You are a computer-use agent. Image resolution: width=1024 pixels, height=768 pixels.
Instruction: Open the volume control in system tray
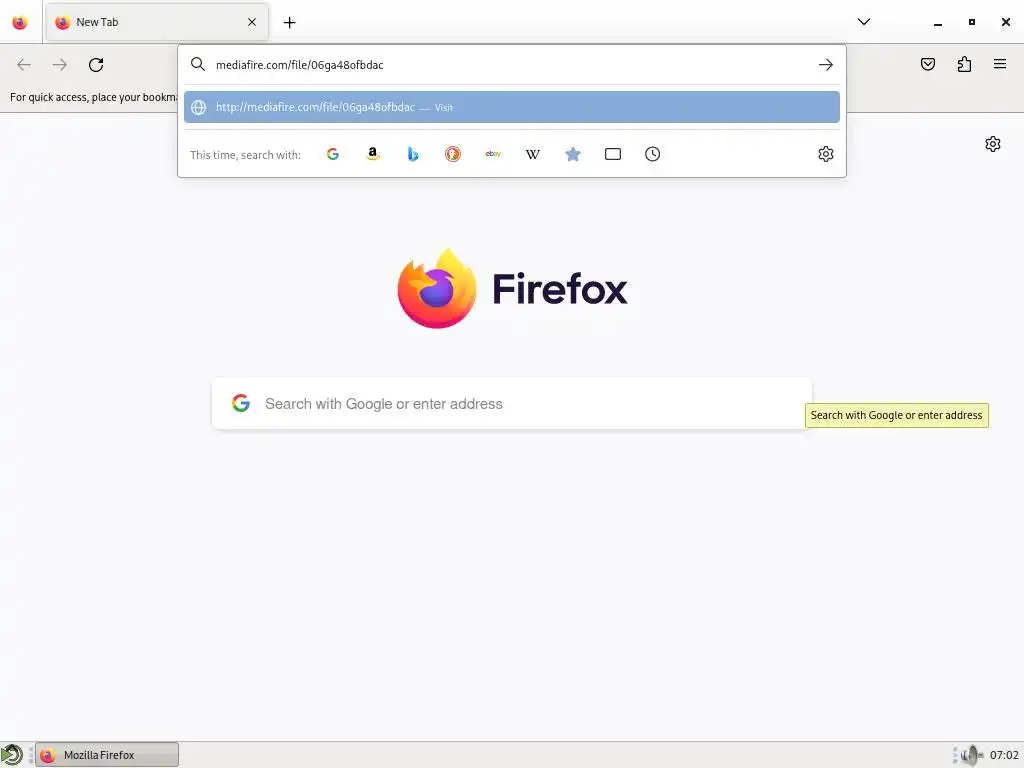point(971,755)
